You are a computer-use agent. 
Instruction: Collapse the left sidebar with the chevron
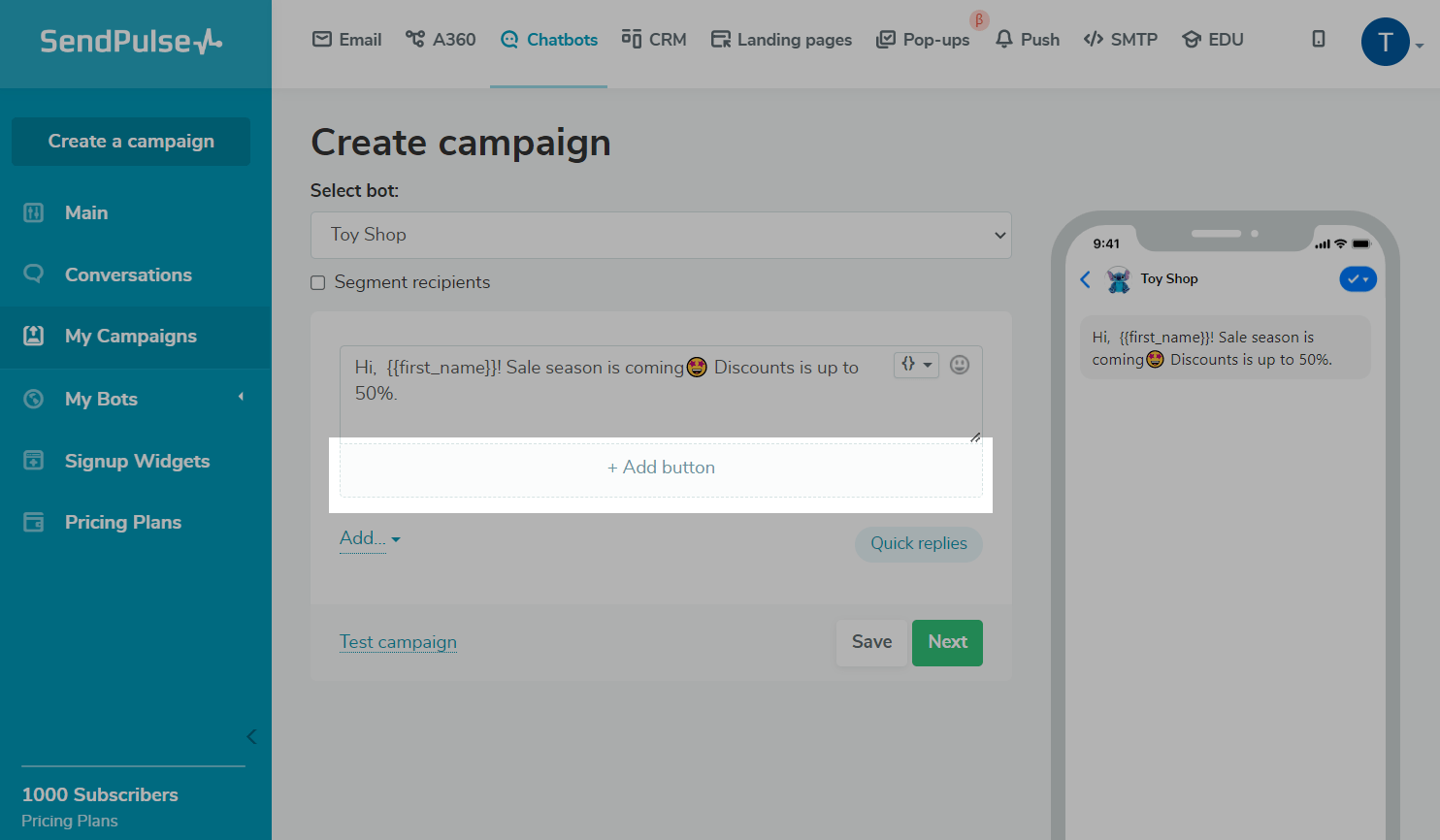click(x=251, y=736)
